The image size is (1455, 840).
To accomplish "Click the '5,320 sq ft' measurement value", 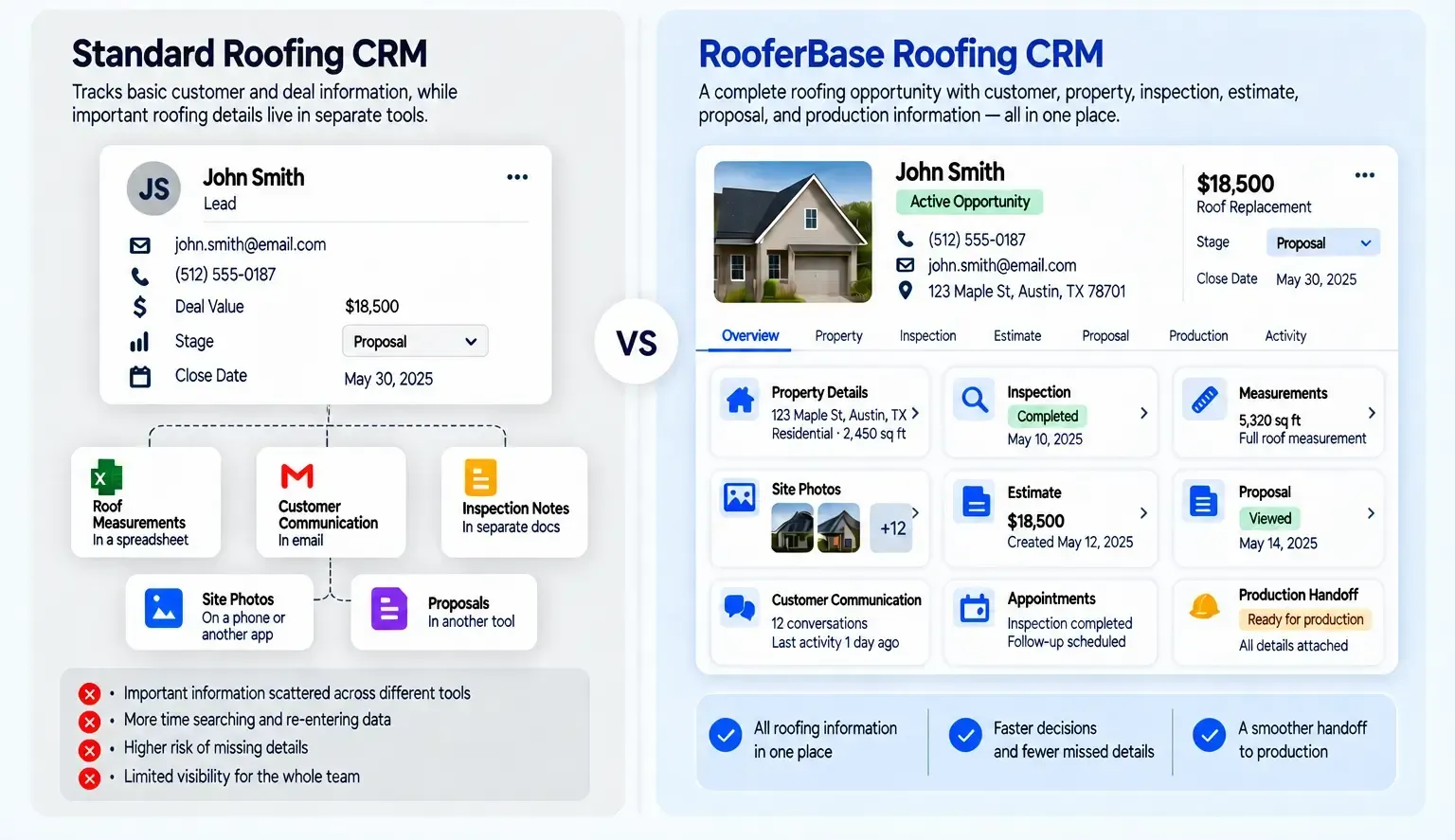I will point(1269,420).
